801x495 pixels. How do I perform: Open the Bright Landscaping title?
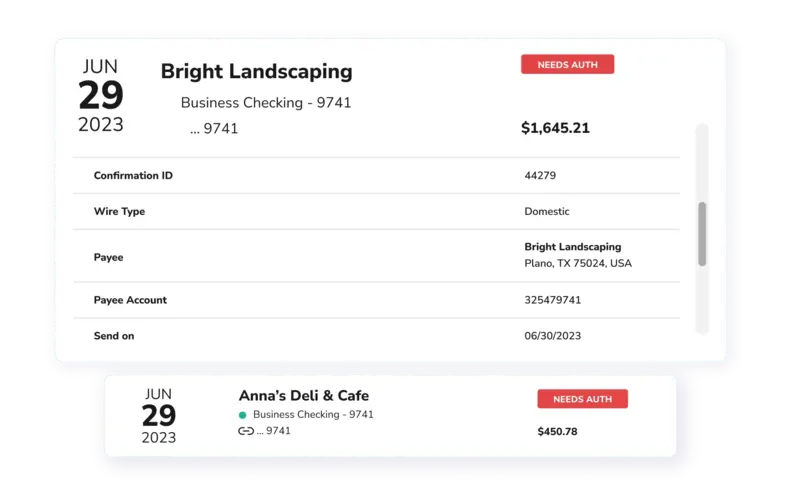(256, 72)
